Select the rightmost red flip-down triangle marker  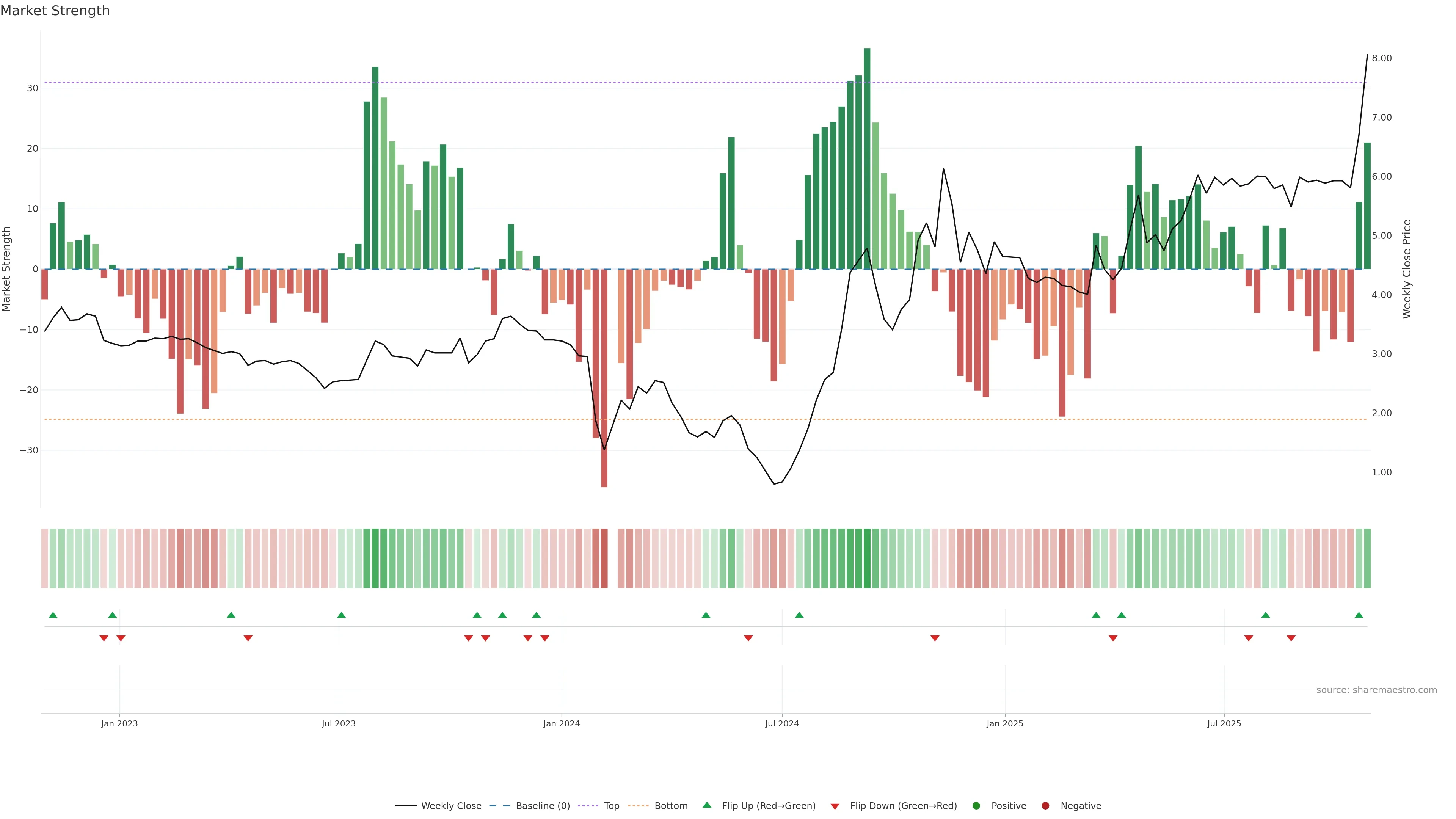point(1291,638)
